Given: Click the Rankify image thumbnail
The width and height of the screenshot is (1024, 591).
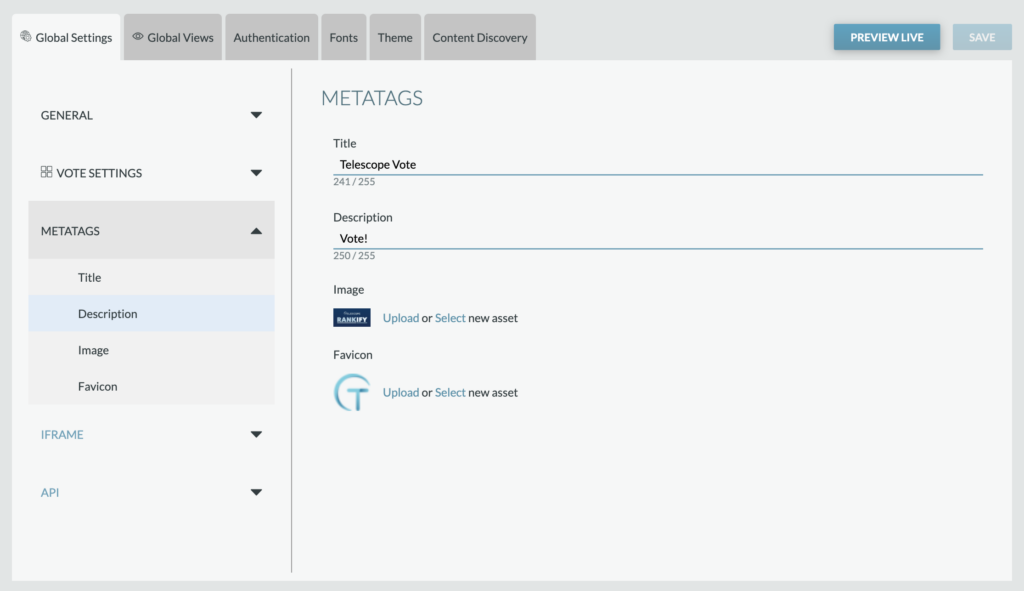Looking at the screenshot, I should tap(352, 317).
